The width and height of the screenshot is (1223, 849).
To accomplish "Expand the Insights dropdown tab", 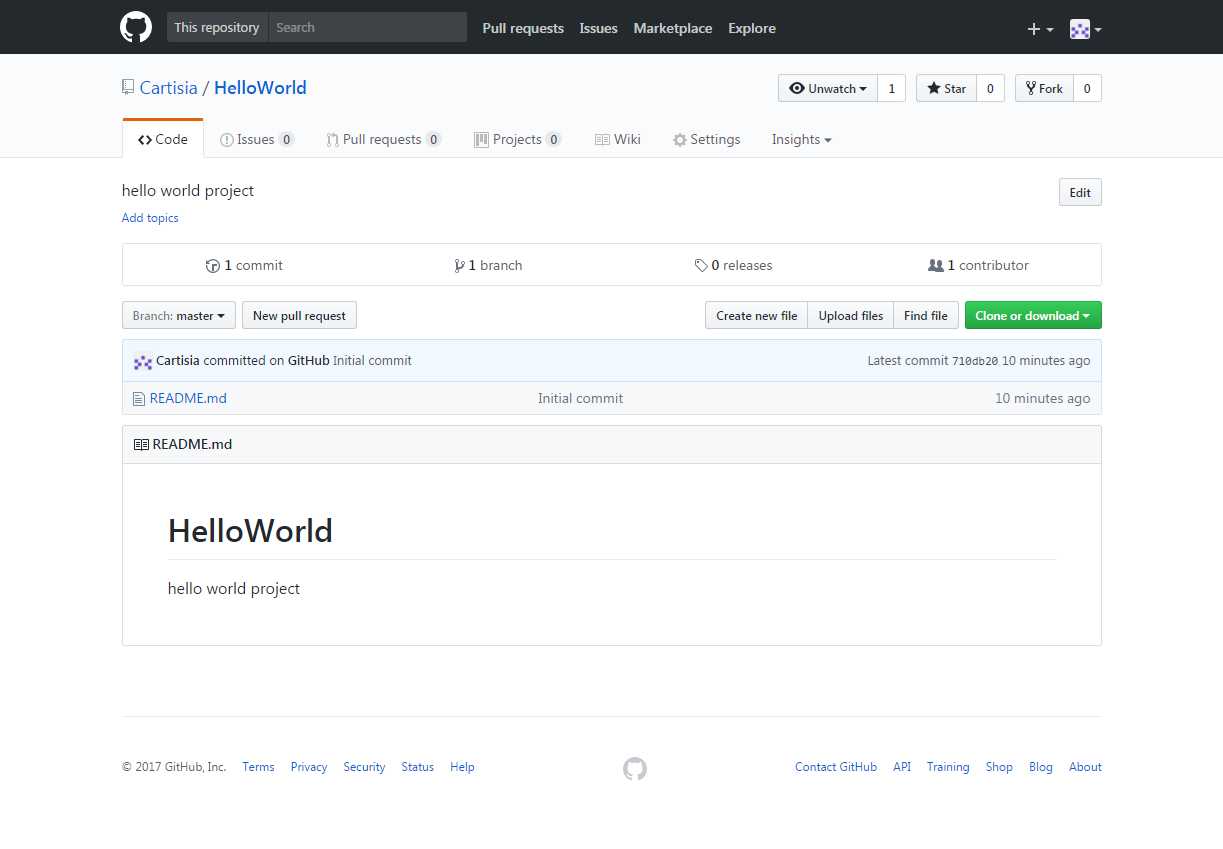I will pos(802,139).
